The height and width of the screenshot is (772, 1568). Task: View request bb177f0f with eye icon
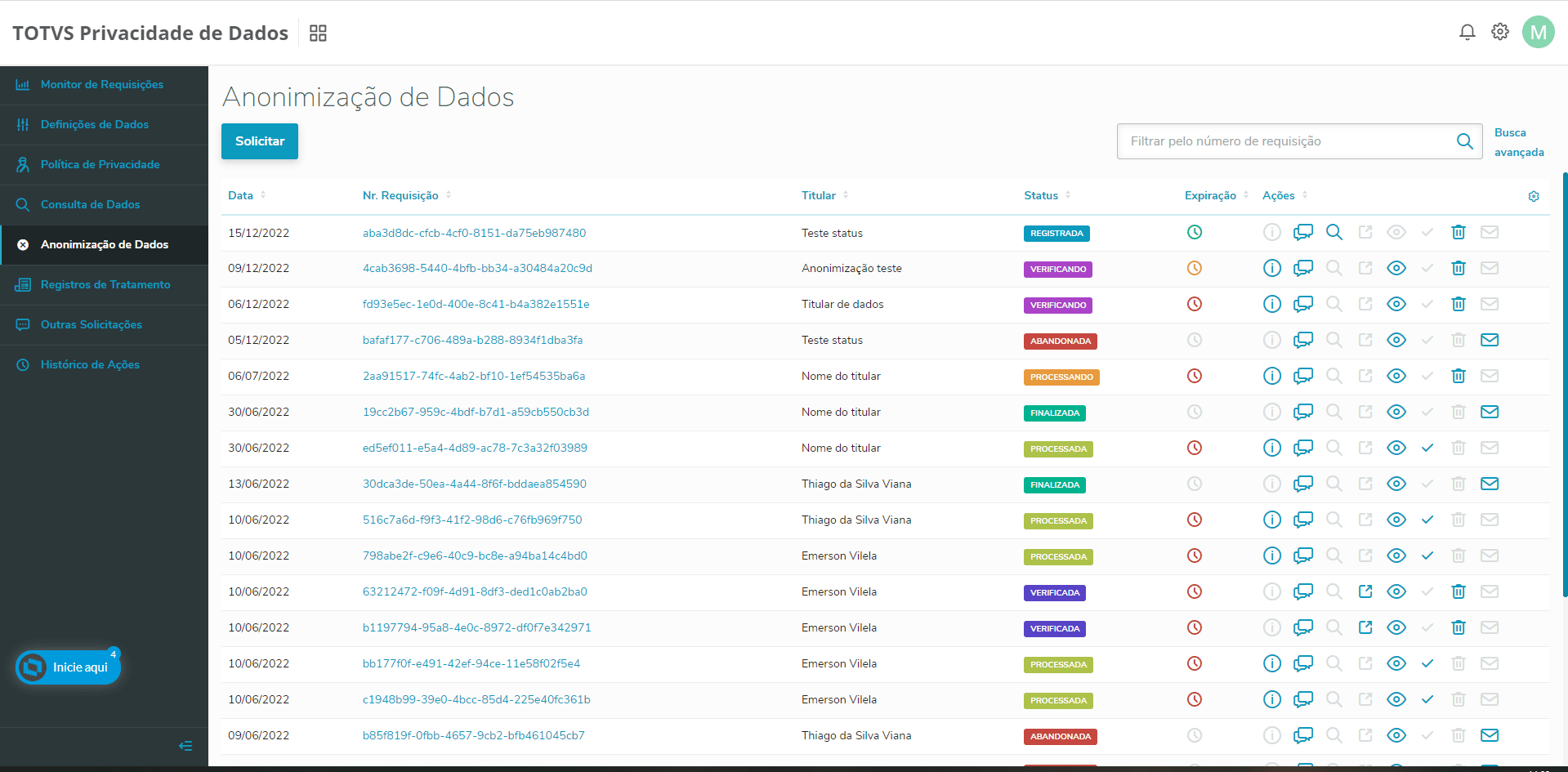pyautogui.click(x=1396, y=663)
